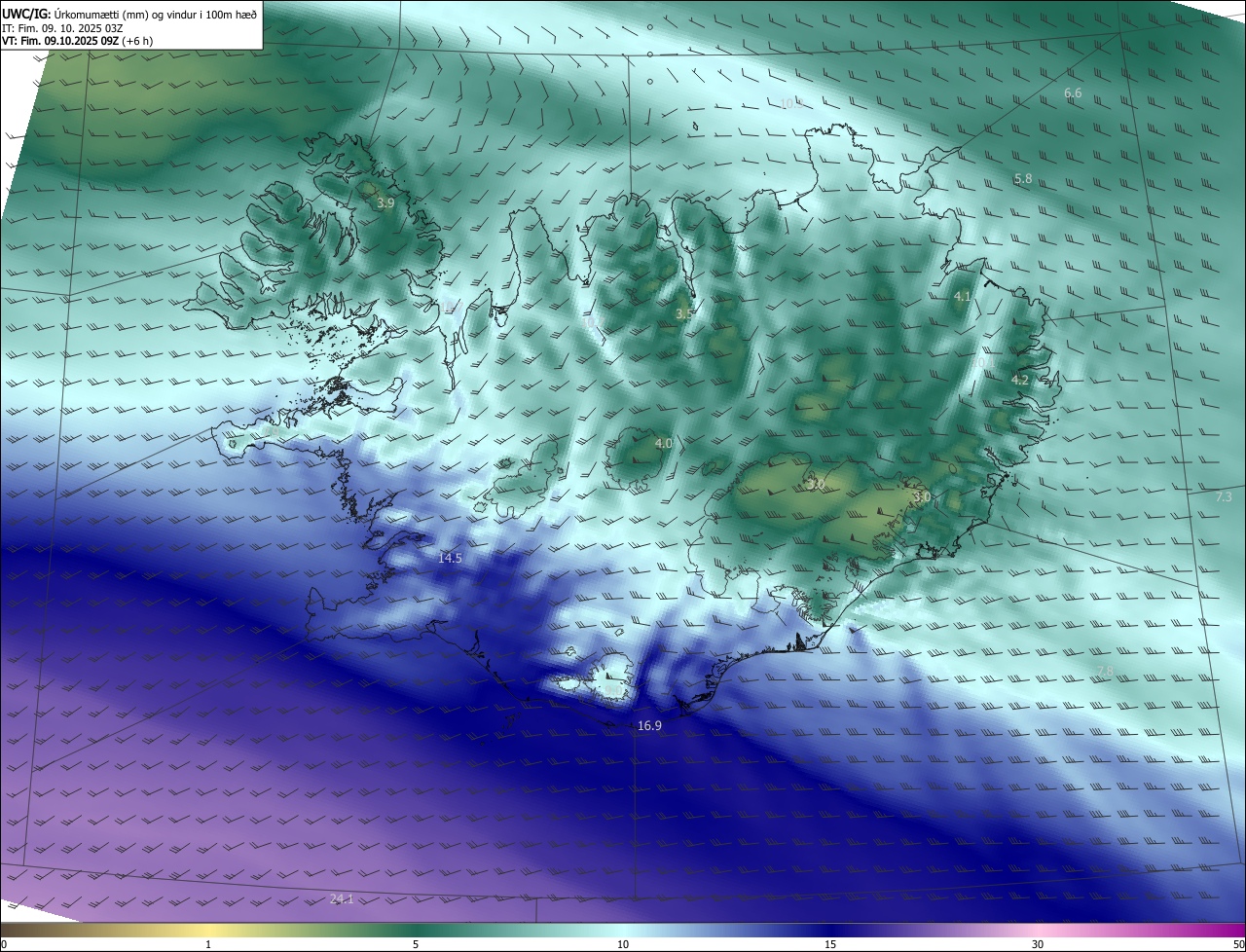
Task: Click the 10 tick on the color scale
Action: tap(623, 944)
